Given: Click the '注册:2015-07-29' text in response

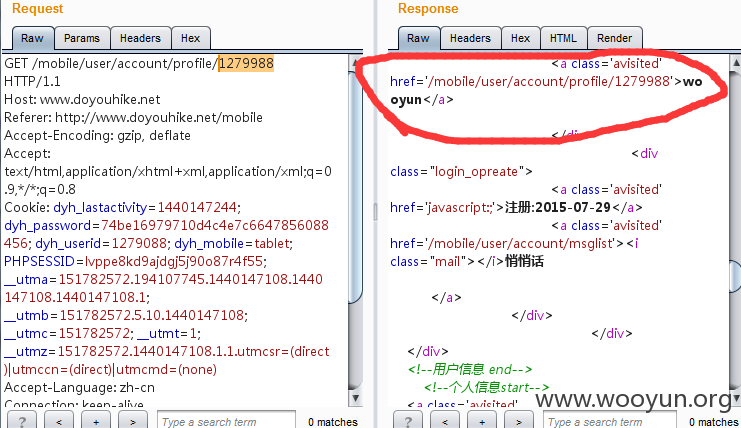Looking at the screenshot, I should [558, 207].
